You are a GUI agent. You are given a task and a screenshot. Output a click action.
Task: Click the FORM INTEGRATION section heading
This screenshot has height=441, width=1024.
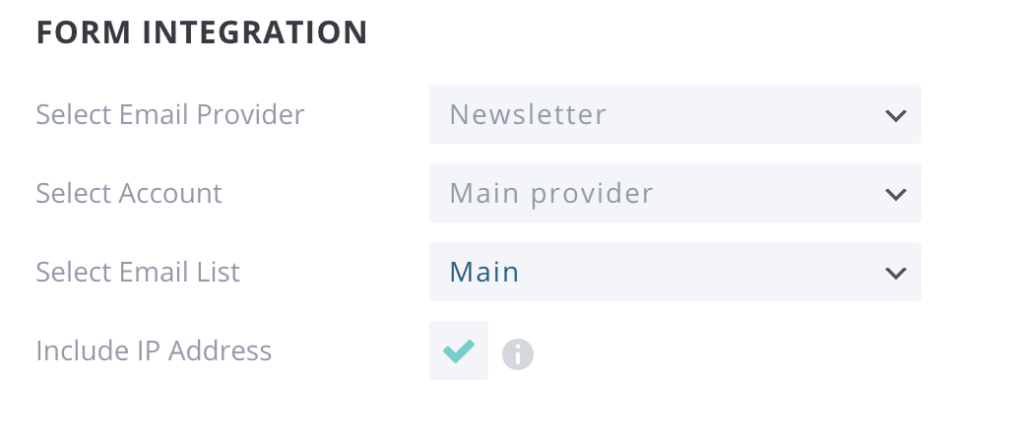click(202, 33)
